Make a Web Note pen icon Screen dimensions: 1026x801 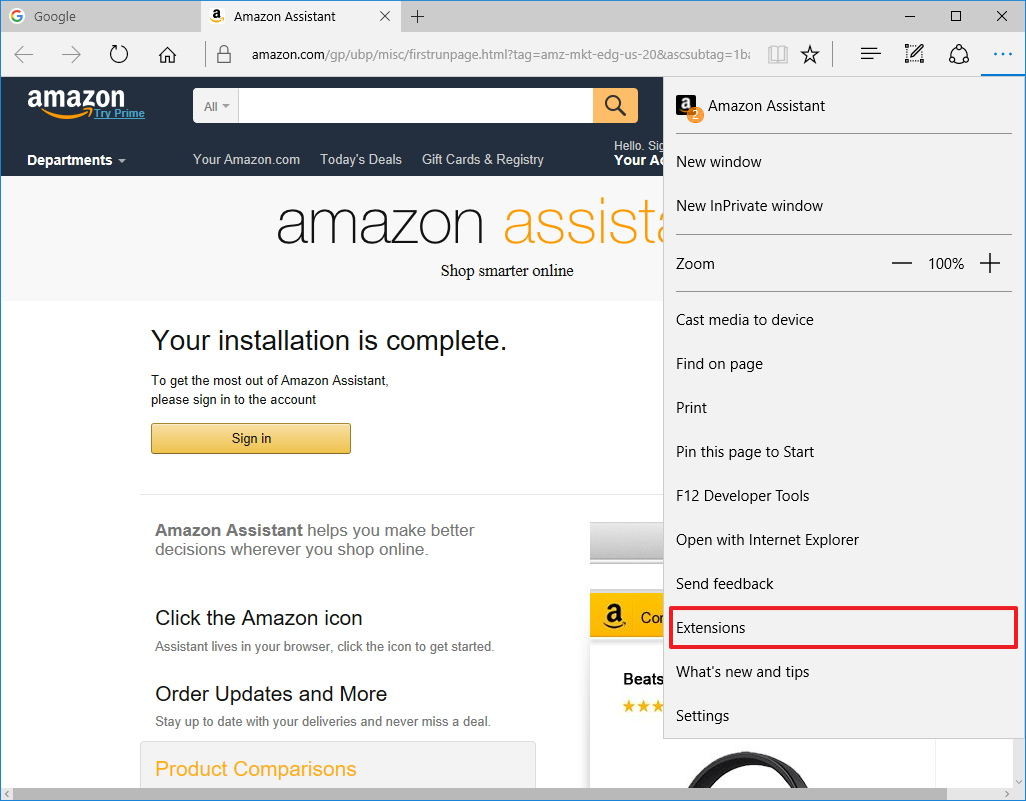point(914,54)
